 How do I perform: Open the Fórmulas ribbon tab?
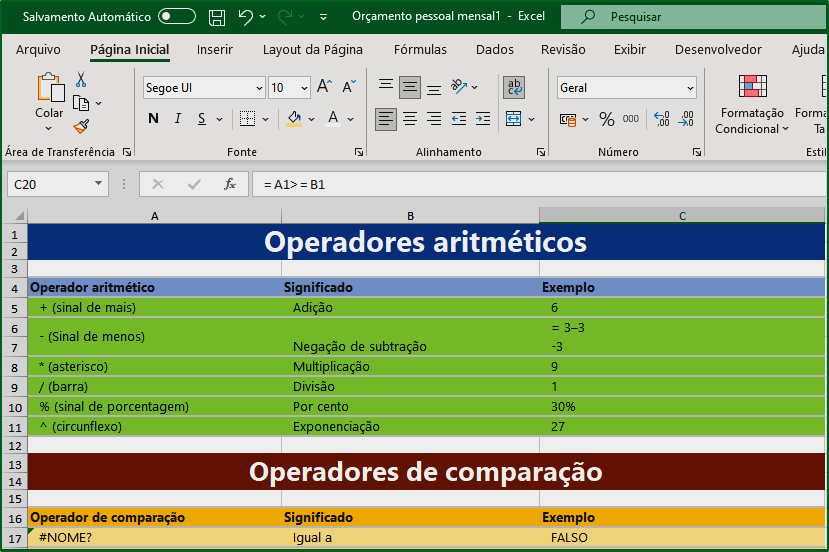click(420, 49)
